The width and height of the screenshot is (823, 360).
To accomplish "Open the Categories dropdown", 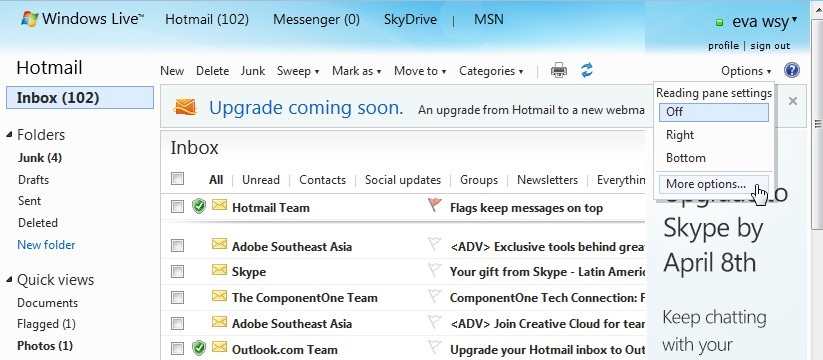I will click(x=491, y=71).
